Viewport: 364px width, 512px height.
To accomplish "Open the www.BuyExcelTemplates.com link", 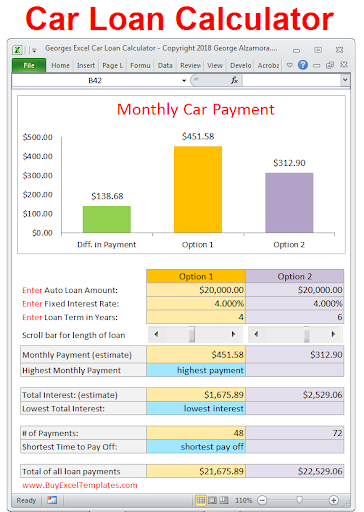I will (80, 485).
